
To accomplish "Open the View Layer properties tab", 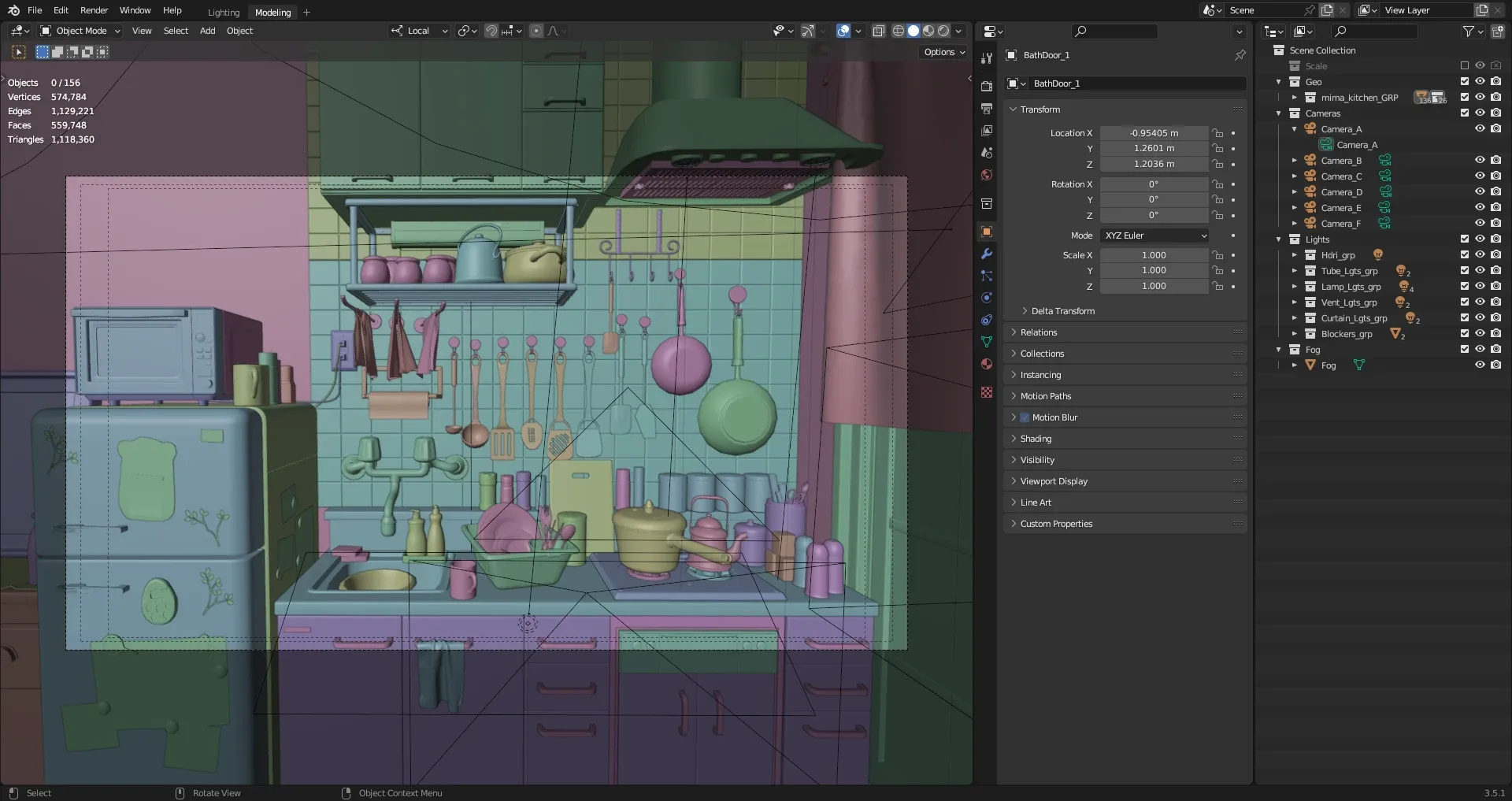I will [987, 131].
